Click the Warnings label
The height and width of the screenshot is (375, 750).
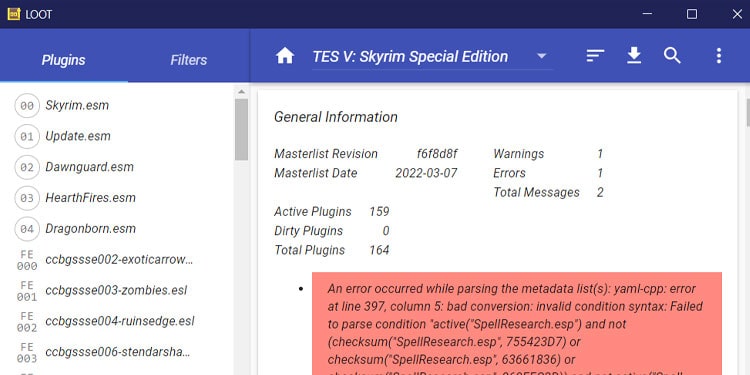point(518,154)
